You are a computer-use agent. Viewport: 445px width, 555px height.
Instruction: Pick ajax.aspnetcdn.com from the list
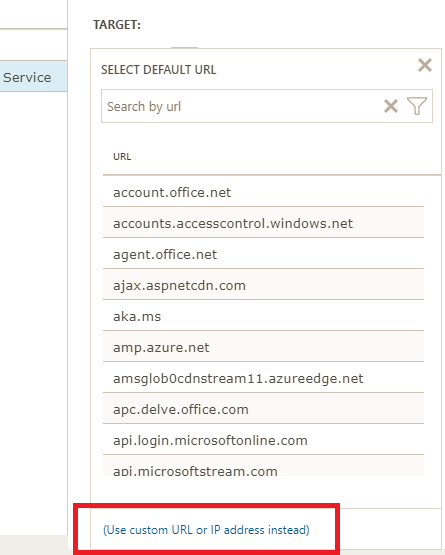263,286
